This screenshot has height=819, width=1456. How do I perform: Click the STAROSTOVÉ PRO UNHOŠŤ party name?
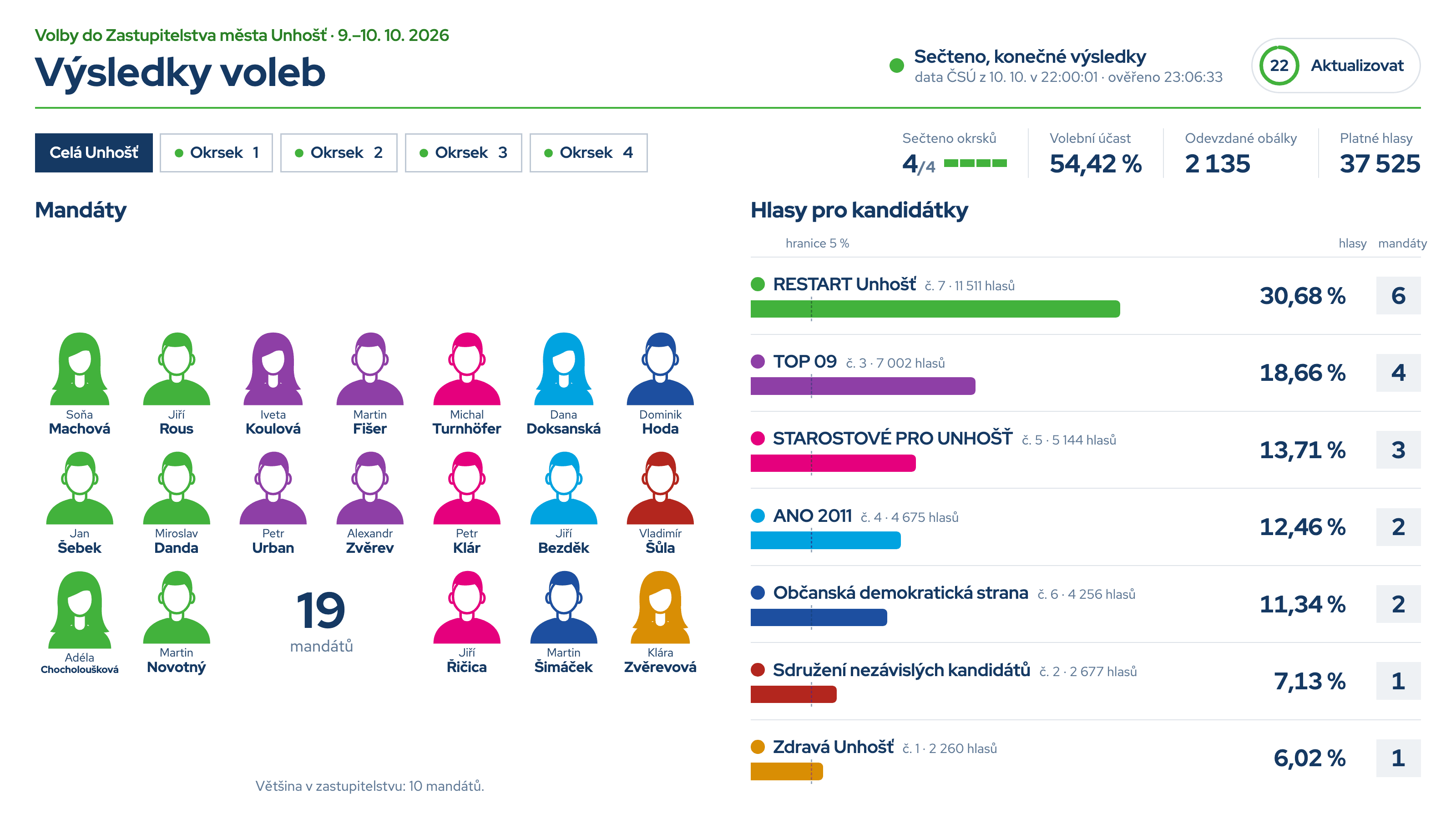pos(892,438)
